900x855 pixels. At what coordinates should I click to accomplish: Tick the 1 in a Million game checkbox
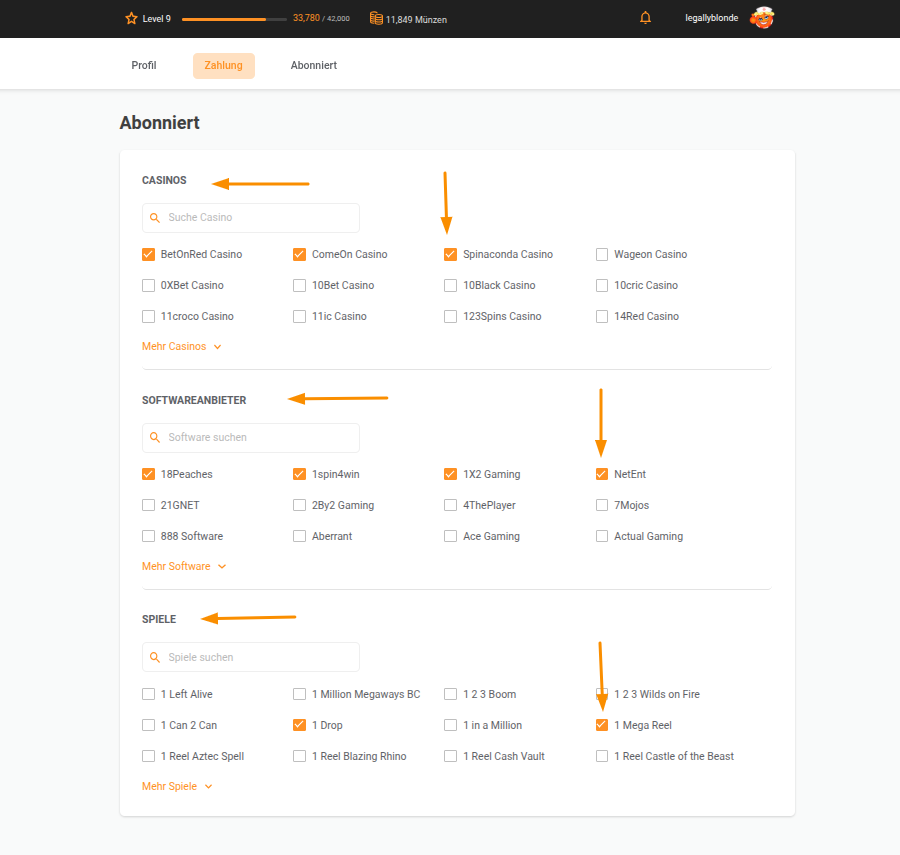pyautogui.click(x=451, y=725)
